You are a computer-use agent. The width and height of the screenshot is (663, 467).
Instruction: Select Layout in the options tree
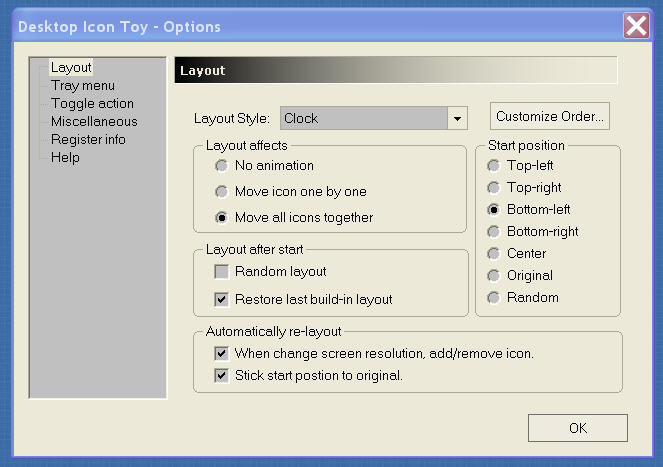pos(71,67)
